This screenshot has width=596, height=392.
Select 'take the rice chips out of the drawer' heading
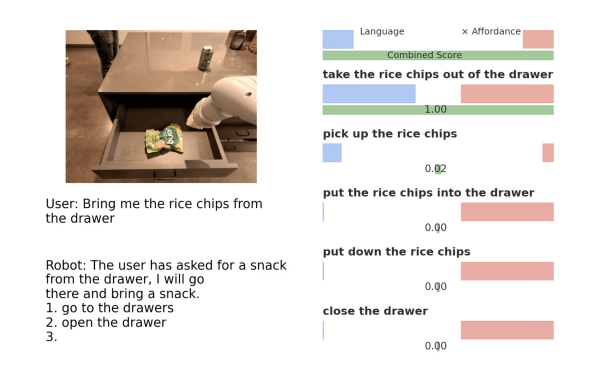click(x=438, y=74)
